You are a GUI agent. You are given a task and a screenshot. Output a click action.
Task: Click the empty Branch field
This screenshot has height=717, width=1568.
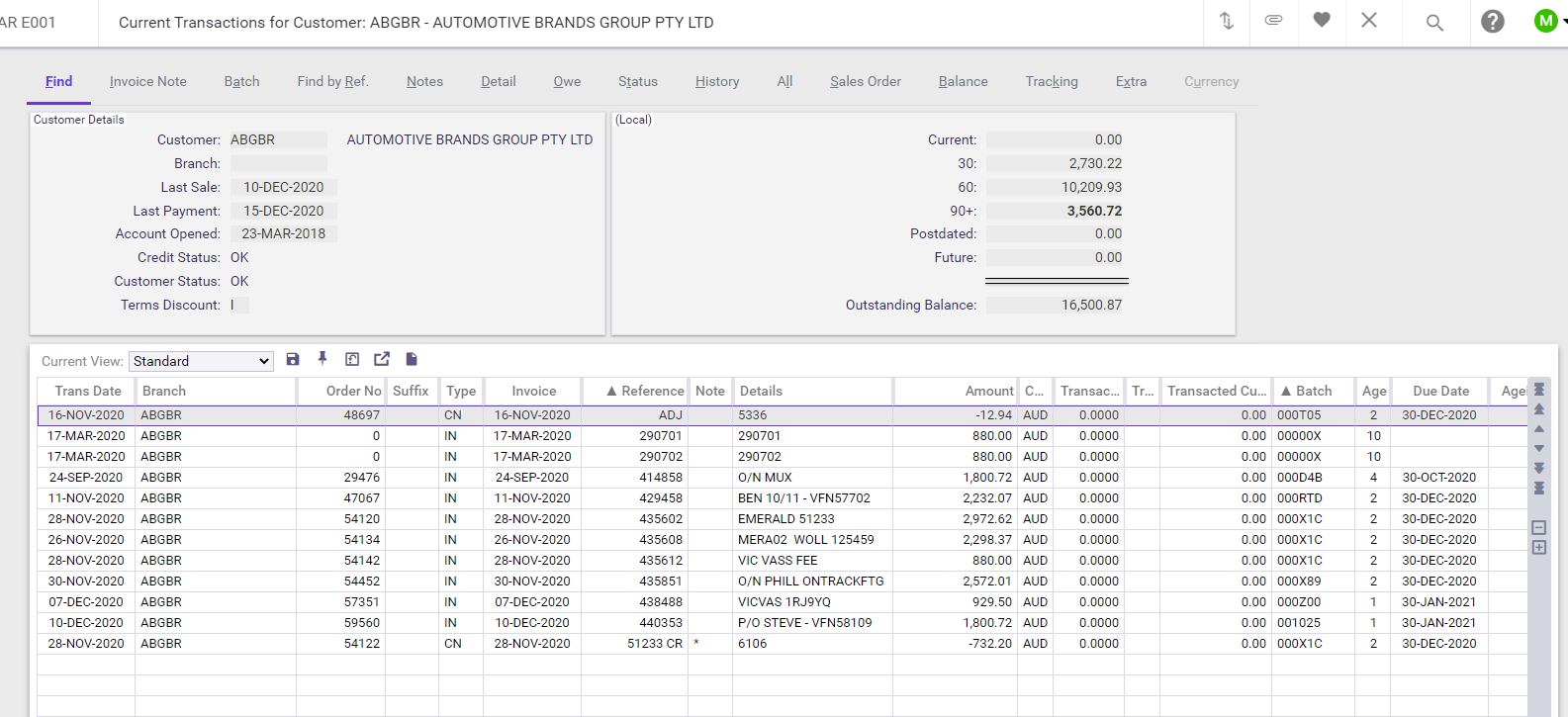tap(278, 163)
